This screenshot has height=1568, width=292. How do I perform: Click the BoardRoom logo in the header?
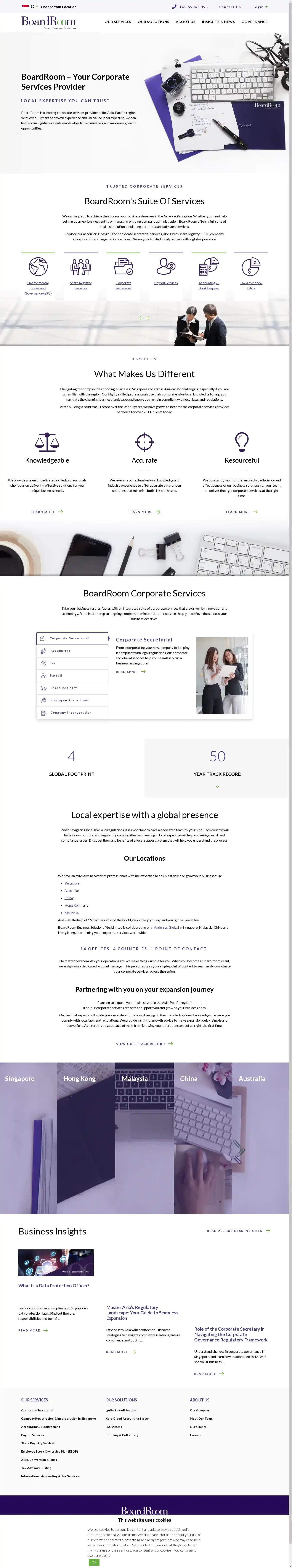(x=49, y=23)
